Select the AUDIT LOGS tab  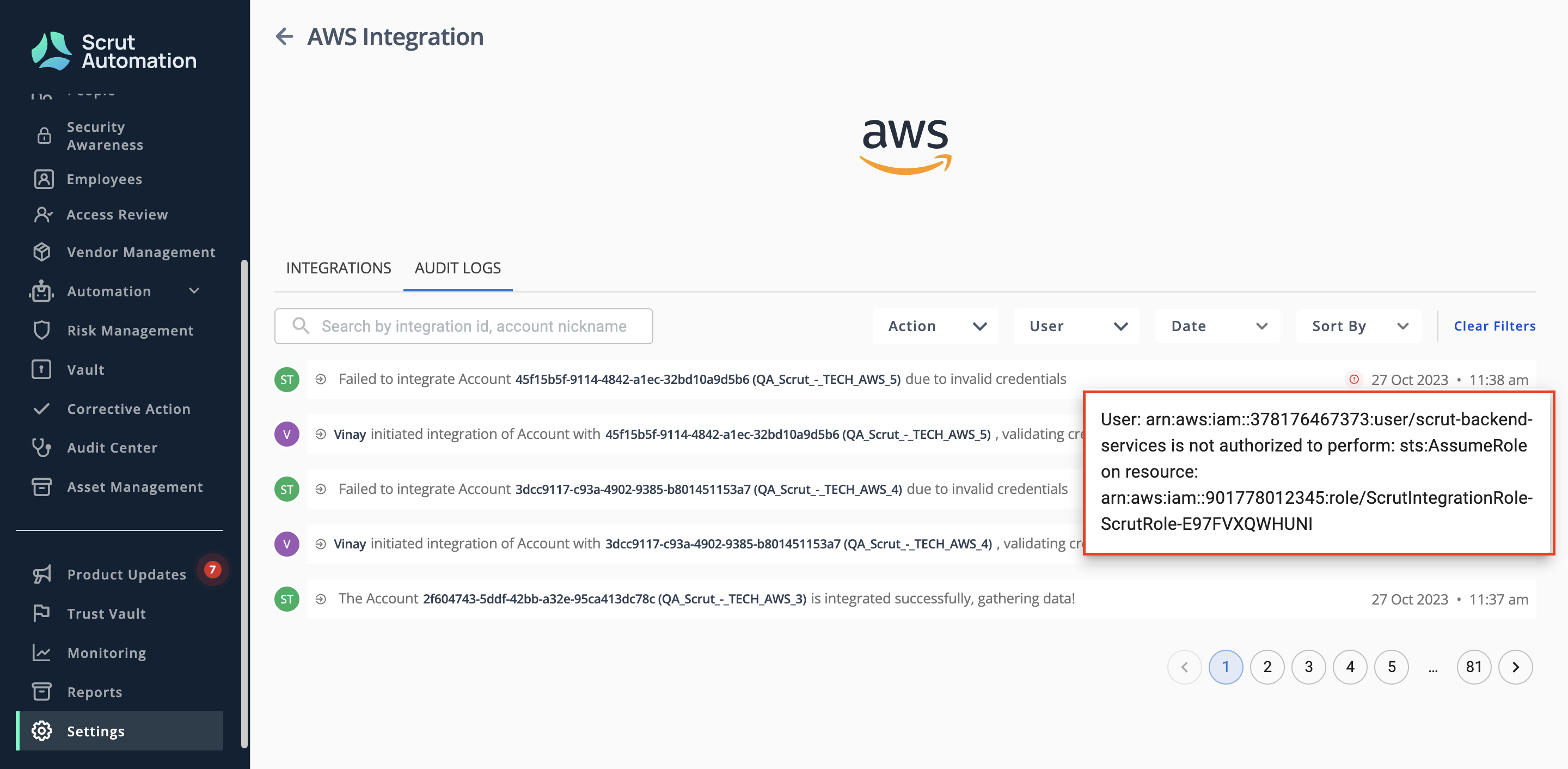(458, 268)
